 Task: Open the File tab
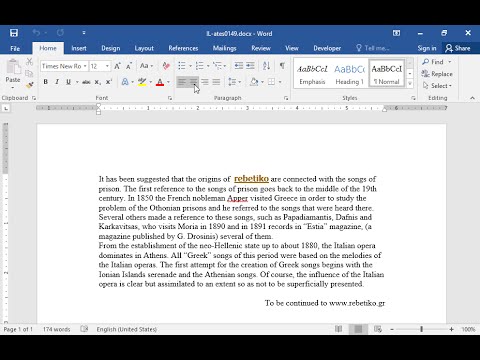[15, 49]
